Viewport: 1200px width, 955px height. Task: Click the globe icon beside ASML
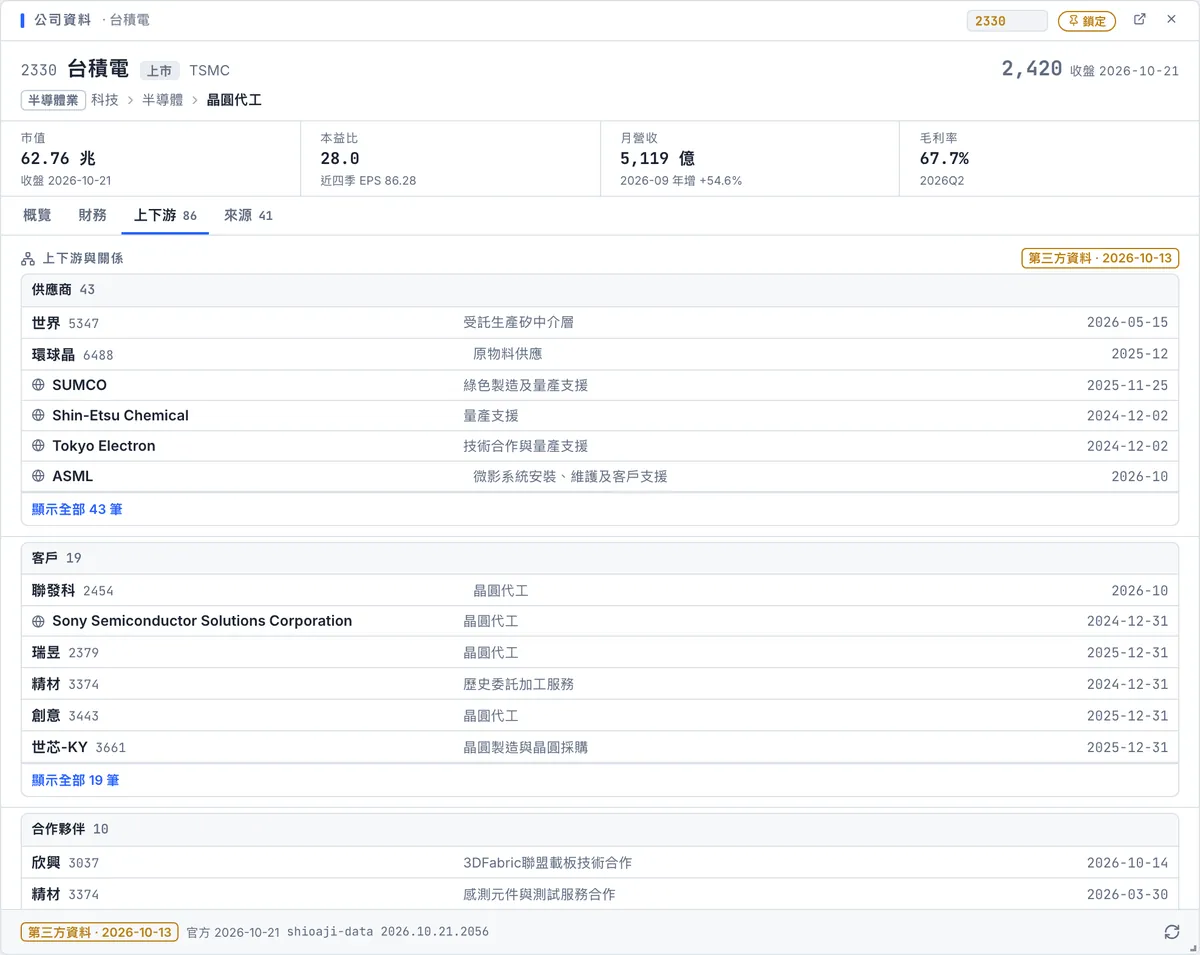coord(39,476)
